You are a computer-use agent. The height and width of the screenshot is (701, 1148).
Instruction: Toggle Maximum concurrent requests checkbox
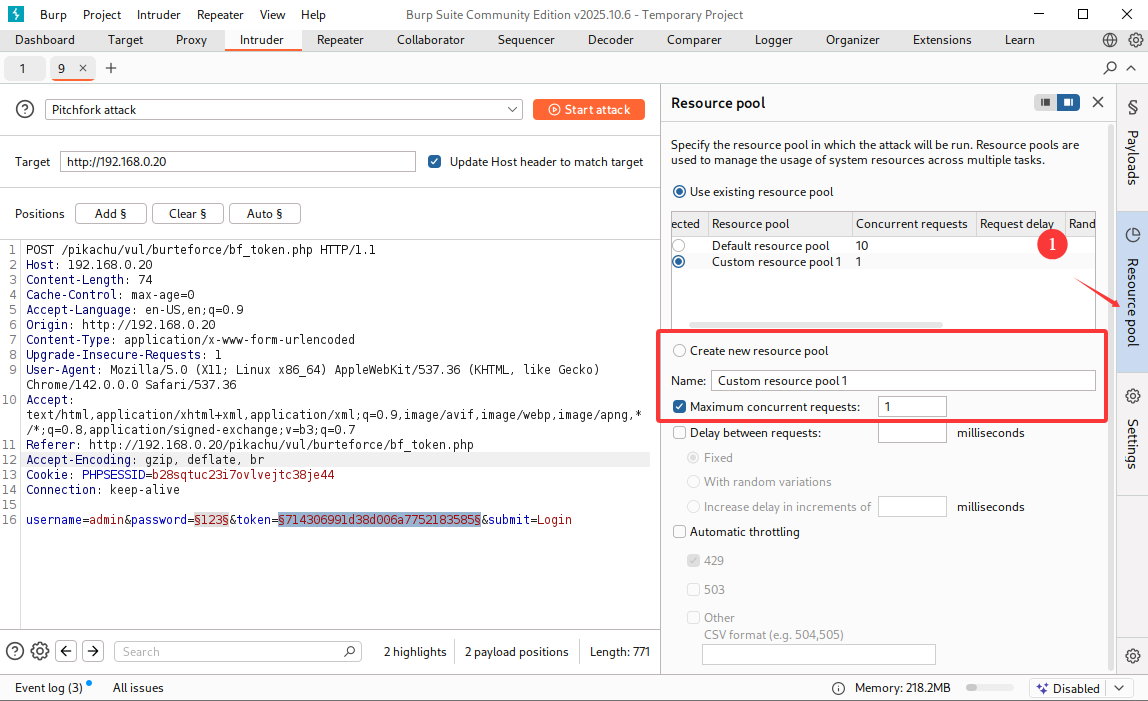point(679,407)
